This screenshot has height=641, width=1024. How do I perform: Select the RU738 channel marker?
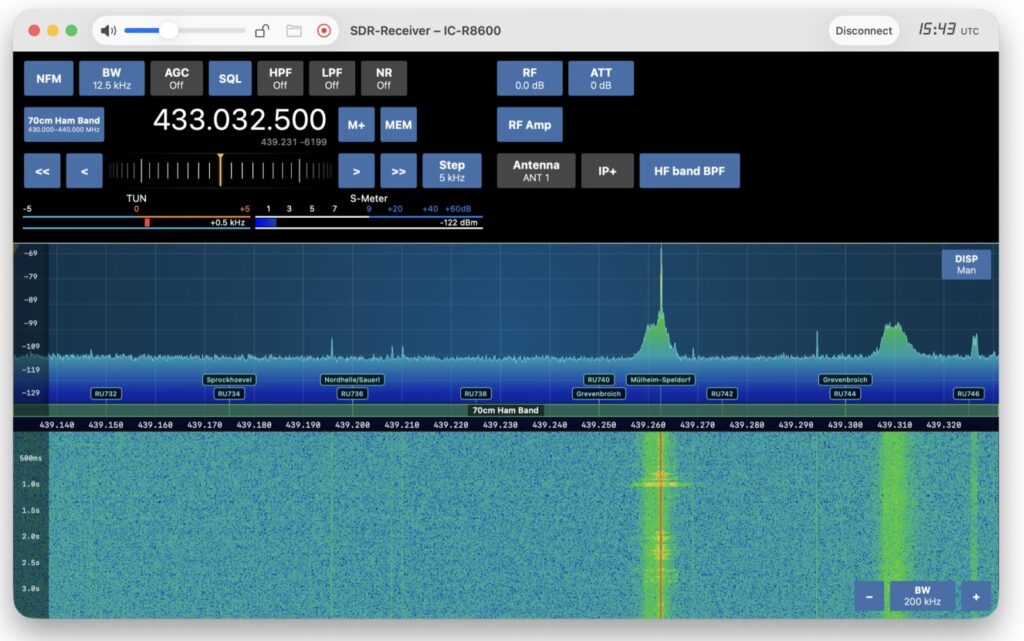475,394
